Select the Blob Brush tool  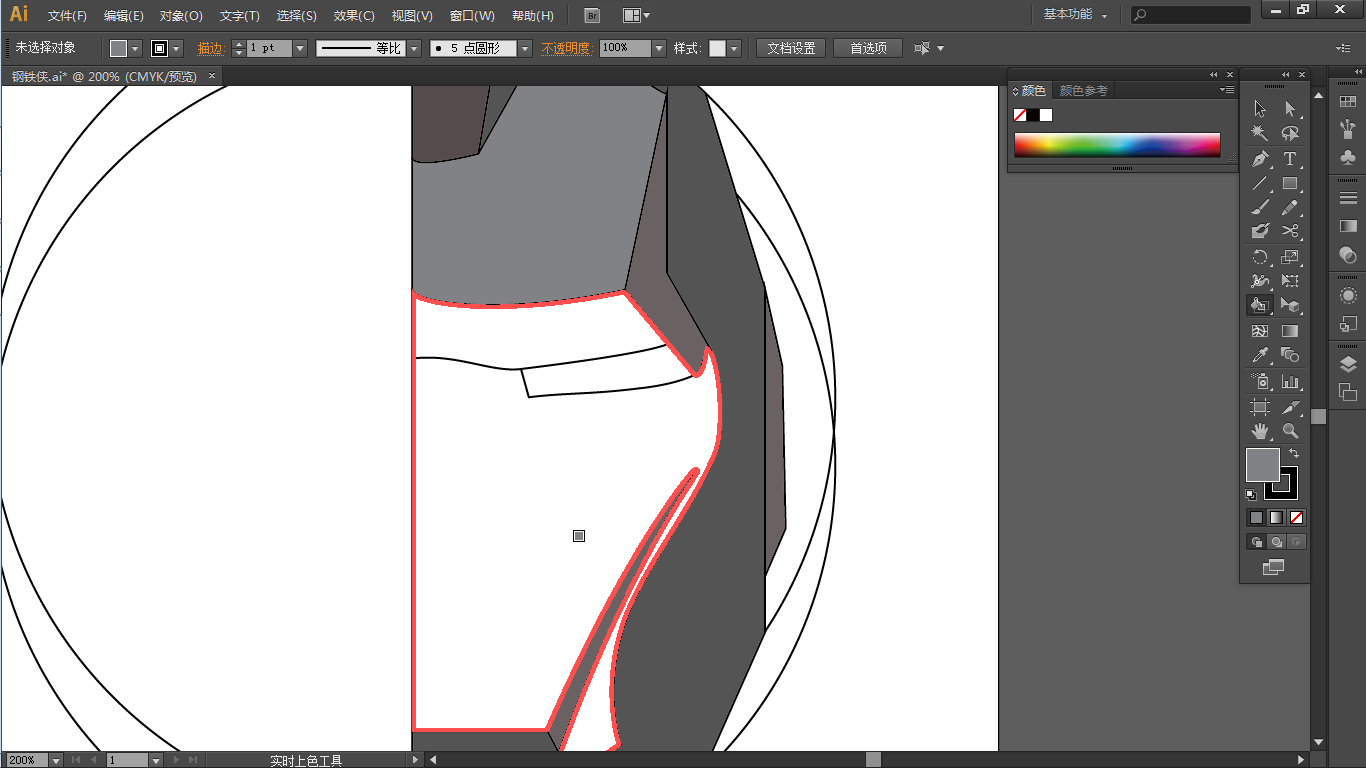(1260, 232)
